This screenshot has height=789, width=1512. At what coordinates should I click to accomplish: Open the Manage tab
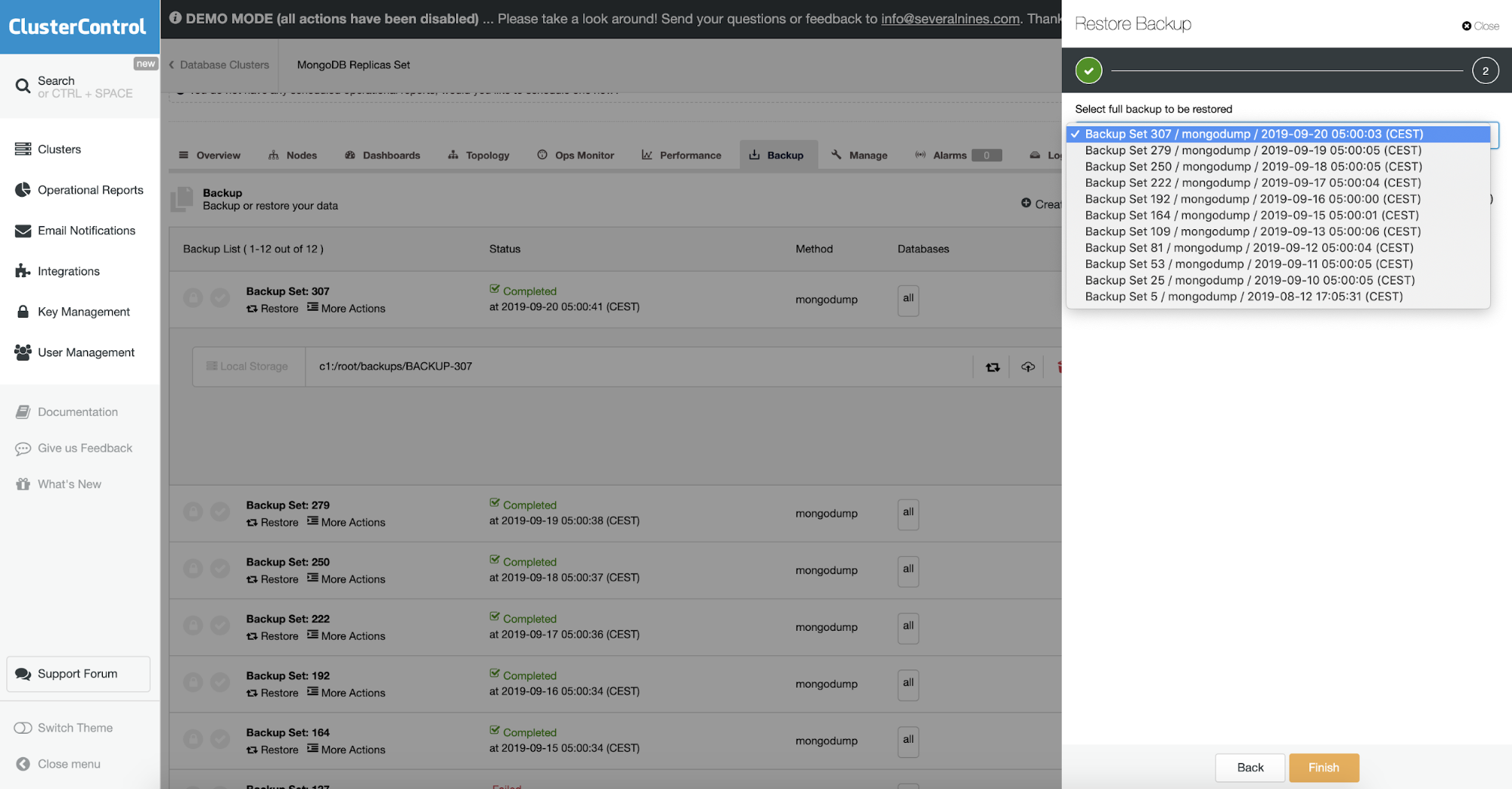click(x=859, y=155)
